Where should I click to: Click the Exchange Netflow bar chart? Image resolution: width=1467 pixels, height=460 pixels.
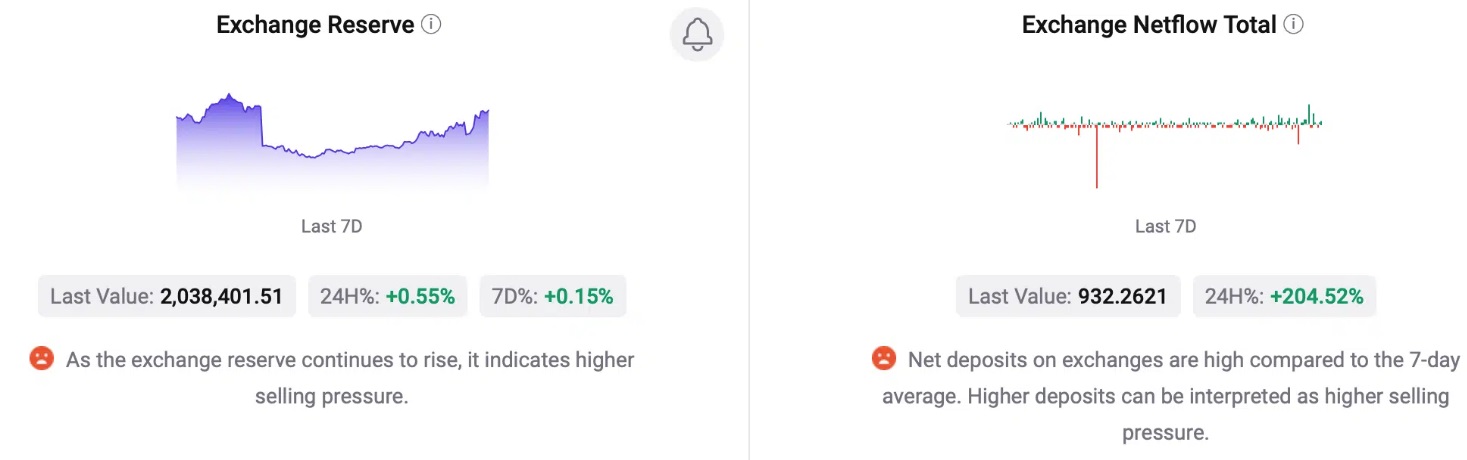click(1165, 145)
